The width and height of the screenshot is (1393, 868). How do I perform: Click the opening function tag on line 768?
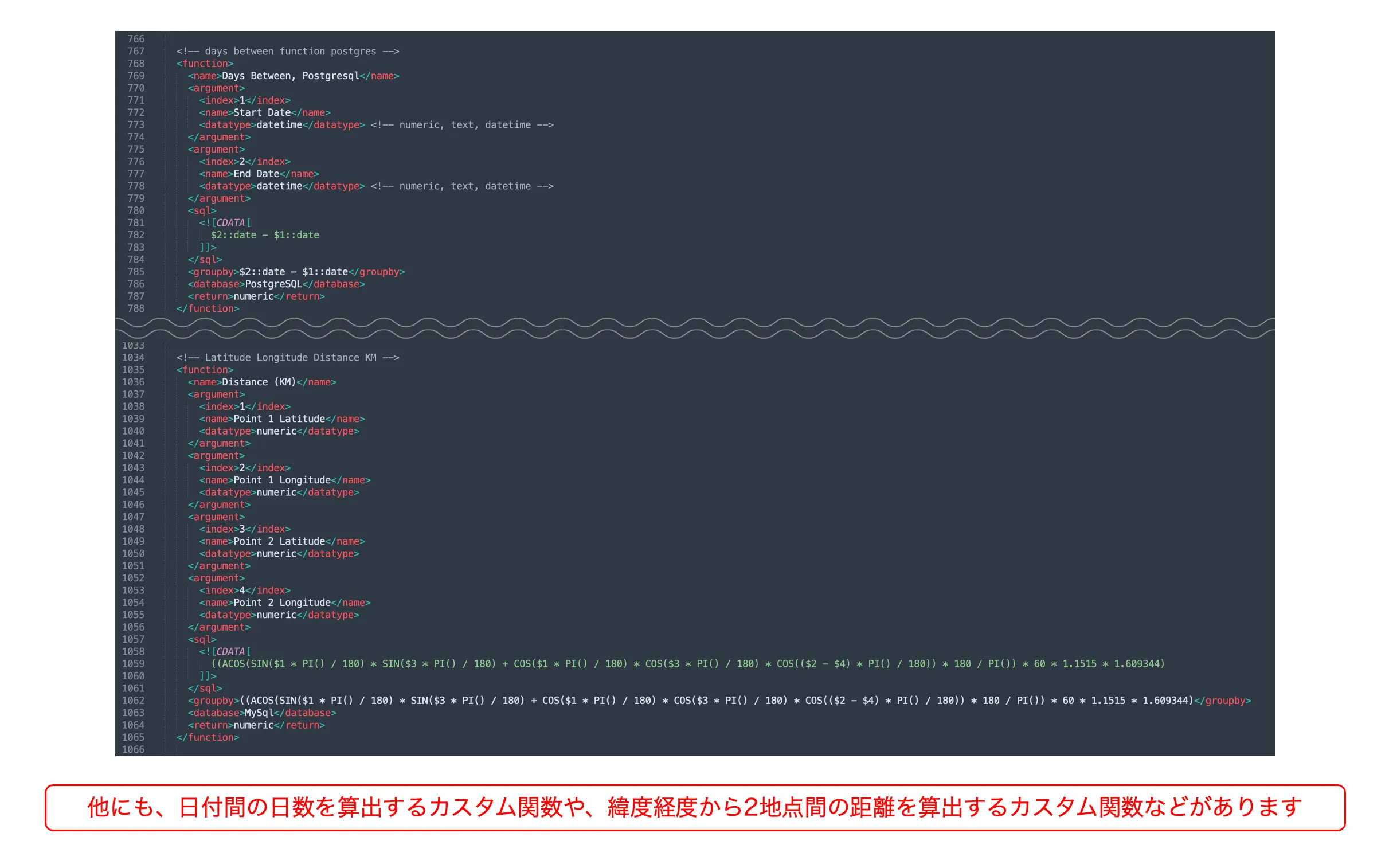click(205, 64)
